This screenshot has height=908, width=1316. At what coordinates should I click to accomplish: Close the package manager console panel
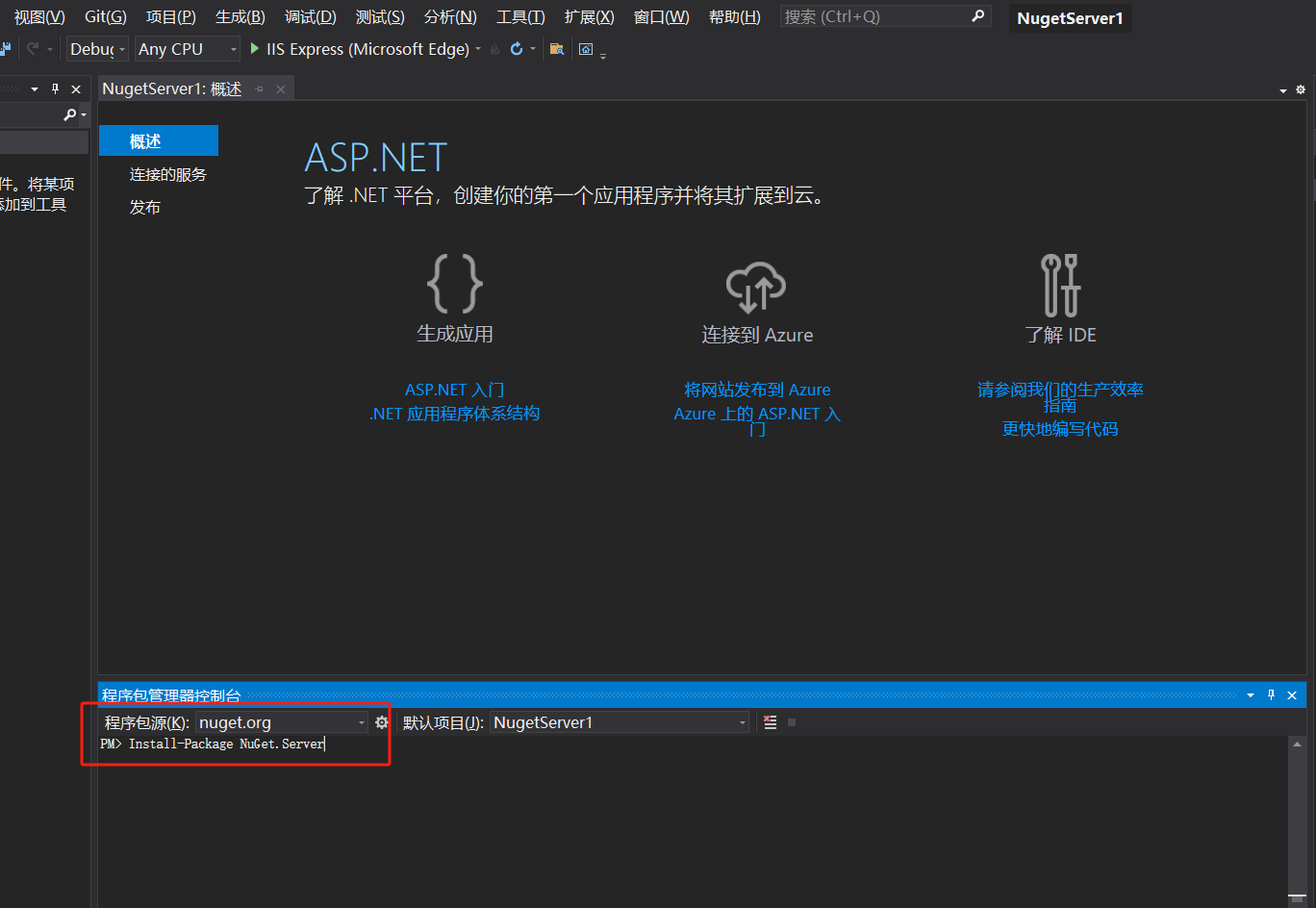[x=1292, y=694]
